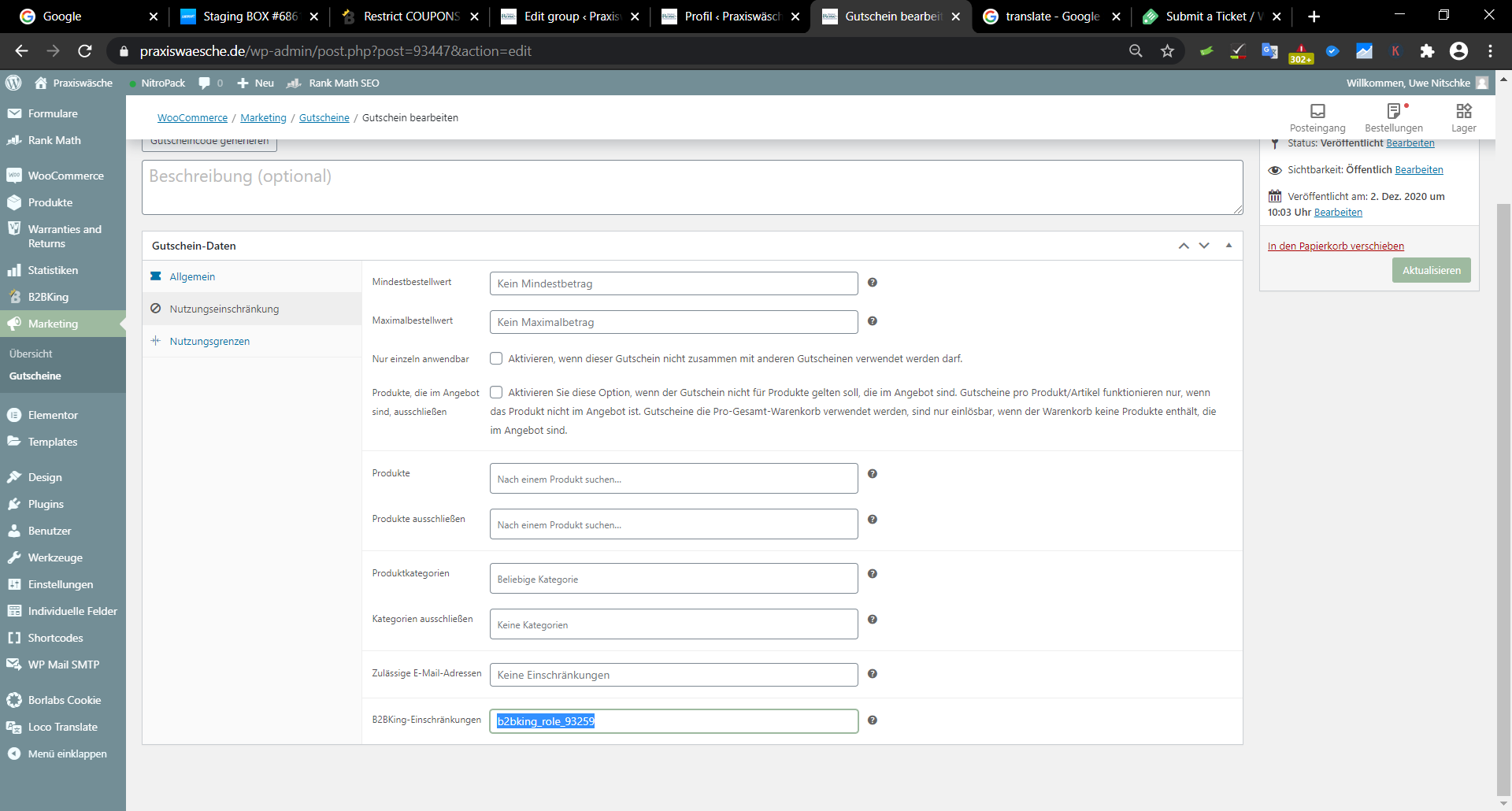Click help icon next to Mindestbestellwert
1512x811 pixels.
click(873, 283)
